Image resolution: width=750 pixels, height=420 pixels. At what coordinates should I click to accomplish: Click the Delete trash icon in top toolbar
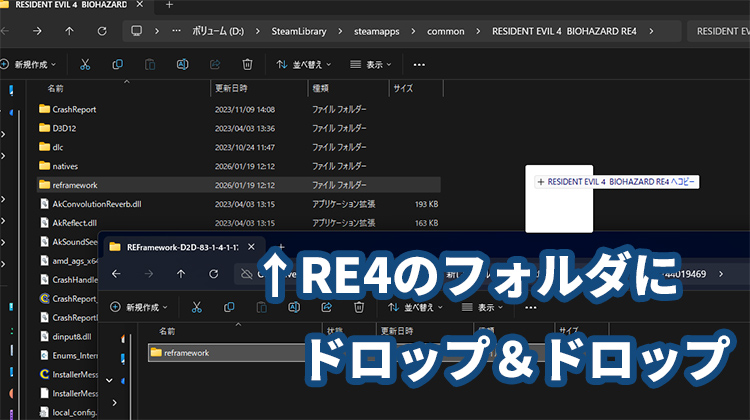[x=247, y=64]
